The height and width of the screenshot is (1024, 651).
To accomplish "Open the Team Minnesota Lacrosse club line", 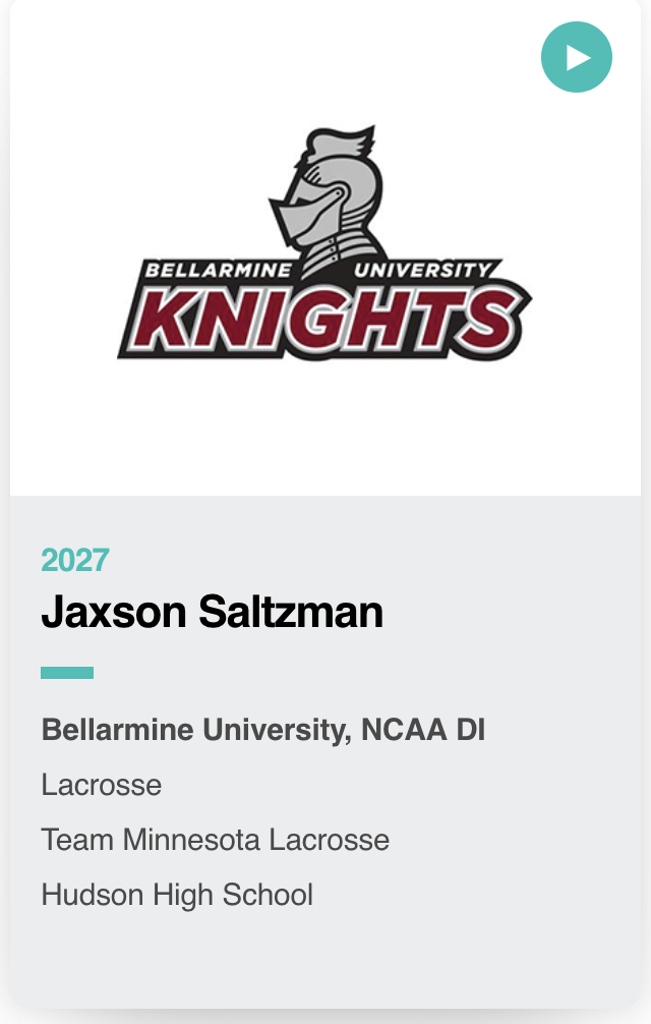I will (x=215, y=839).
